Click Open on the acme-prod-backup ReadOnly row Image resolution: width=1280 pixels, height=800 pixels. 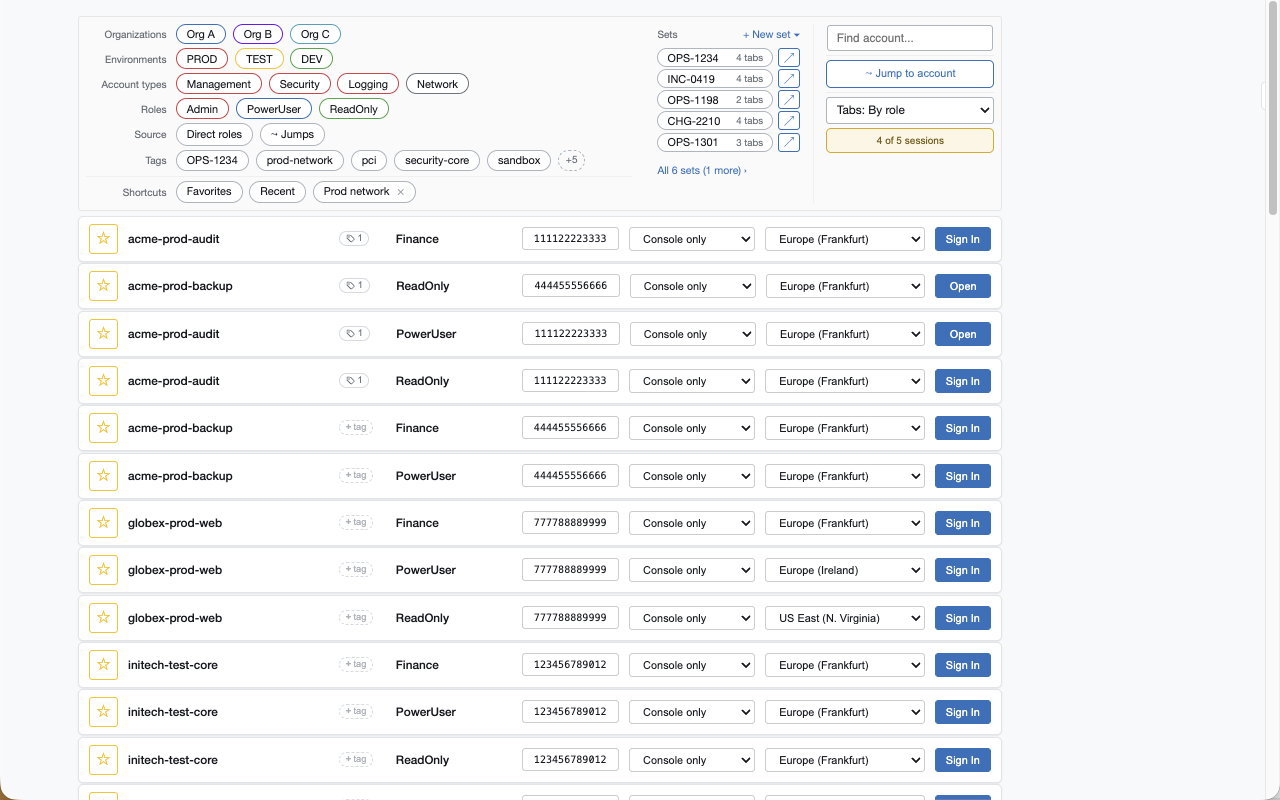(963, 286)
